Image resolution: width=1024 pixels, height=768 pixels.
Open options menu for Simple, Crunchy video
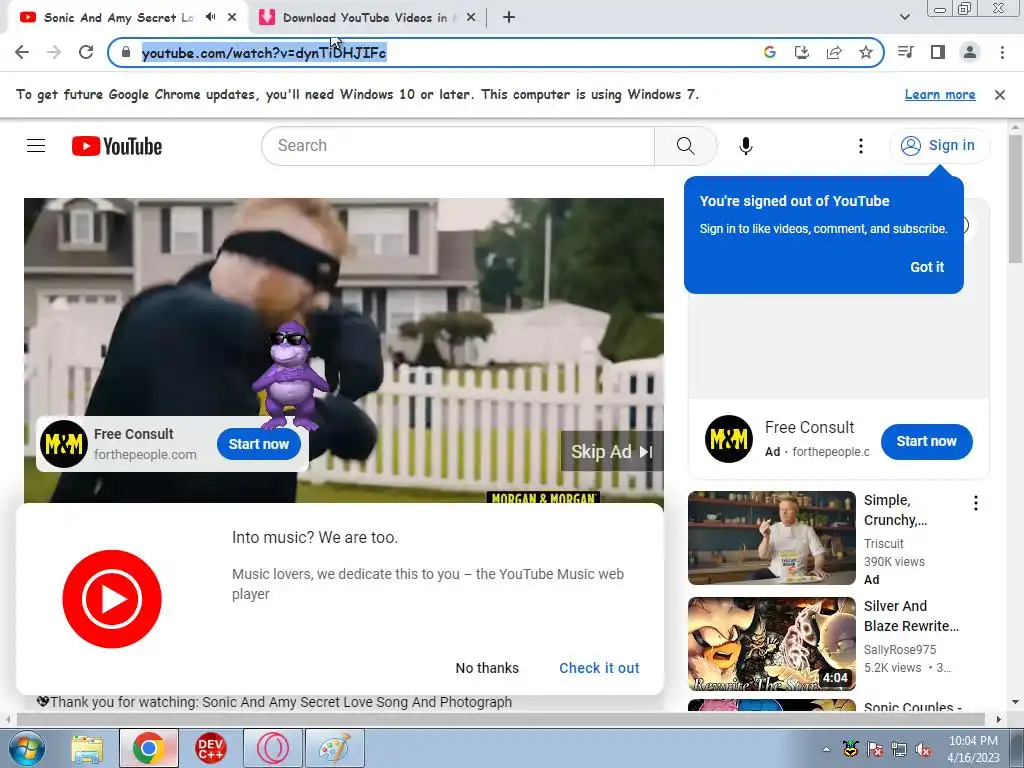pos(976,503)
